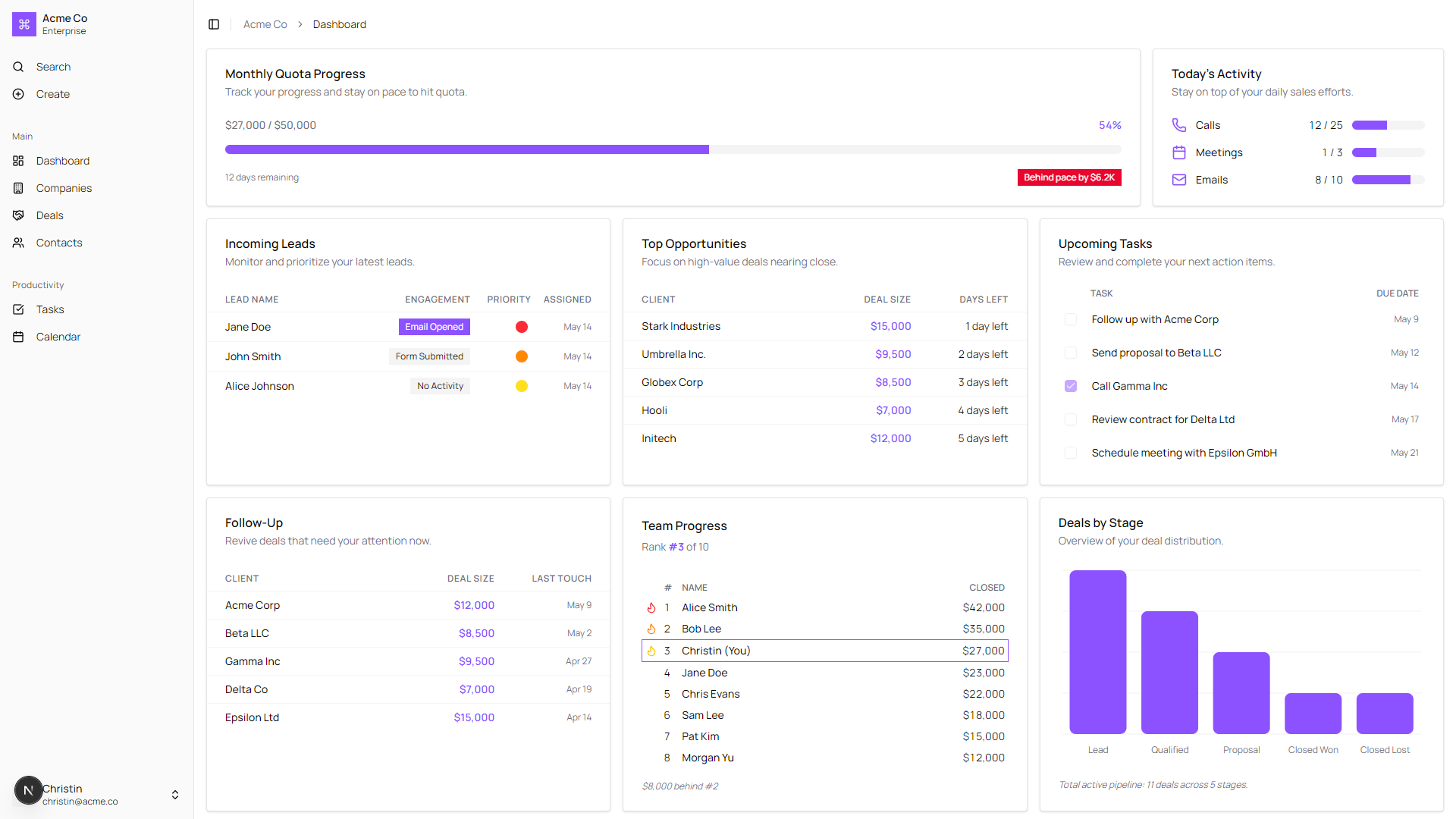Viewport: 1456px width, 819px height.
Task: Check Schedule meeting with Epsilon GmbH task
Action: click(1071, 453)
